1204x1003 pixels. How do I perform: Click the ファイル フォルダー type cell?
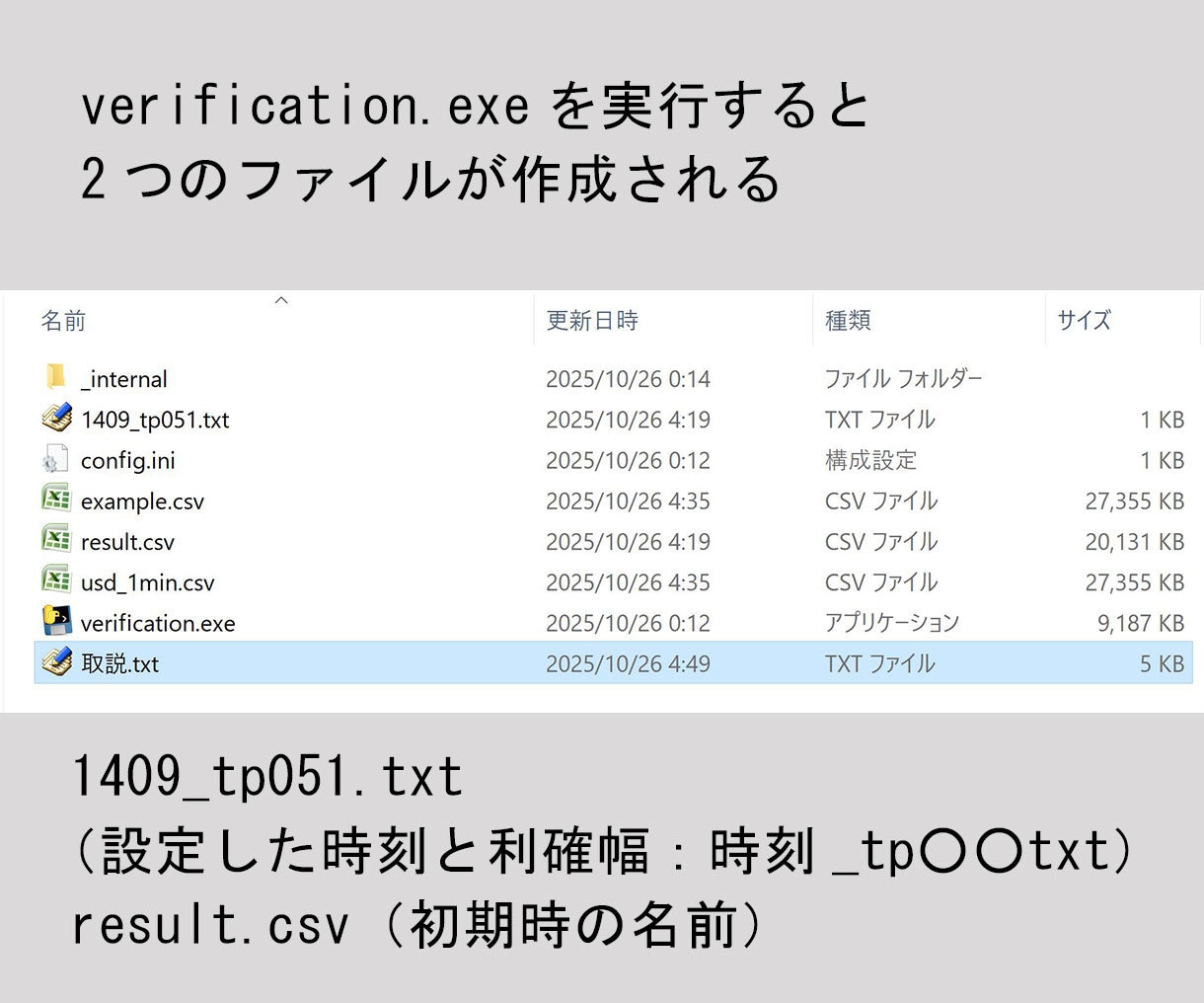(x=903, y=379)
